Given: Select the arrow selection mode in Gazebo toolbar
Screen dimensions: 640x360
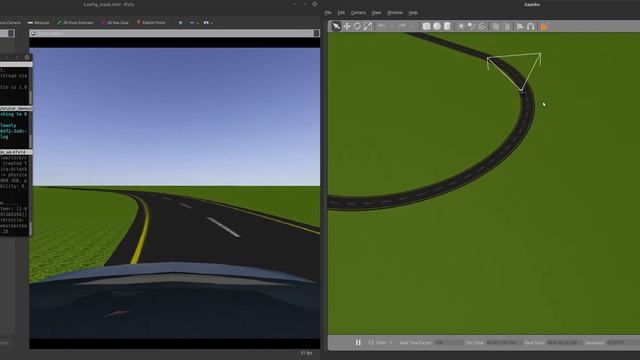Looking at the screenshot, I should [336, 26].
